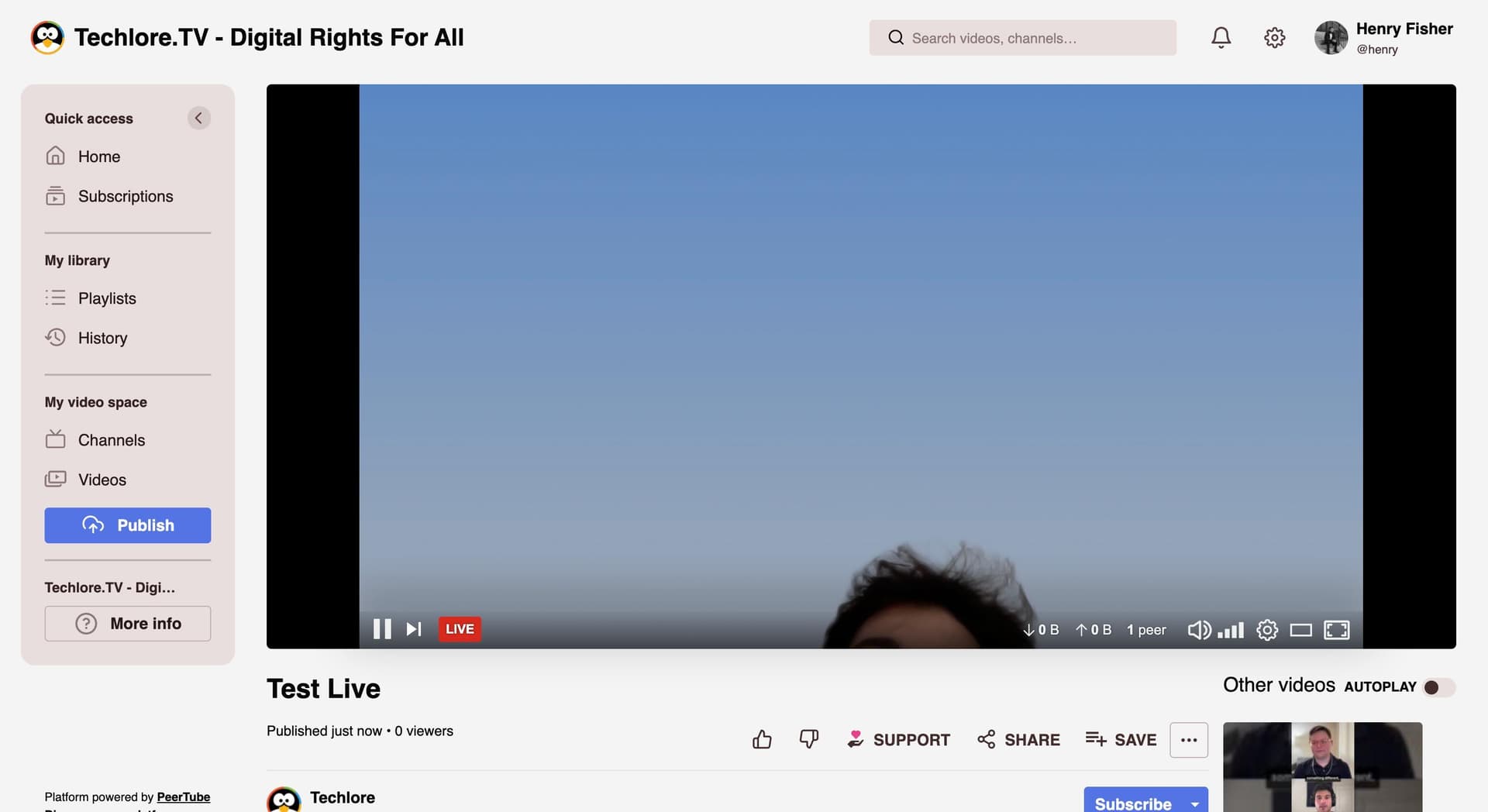Image resolution: width=1488 pixels, height=812 pixels.
Task: Expand the Subscribe dropdown arrow
Action: (x=1195, y=803)
